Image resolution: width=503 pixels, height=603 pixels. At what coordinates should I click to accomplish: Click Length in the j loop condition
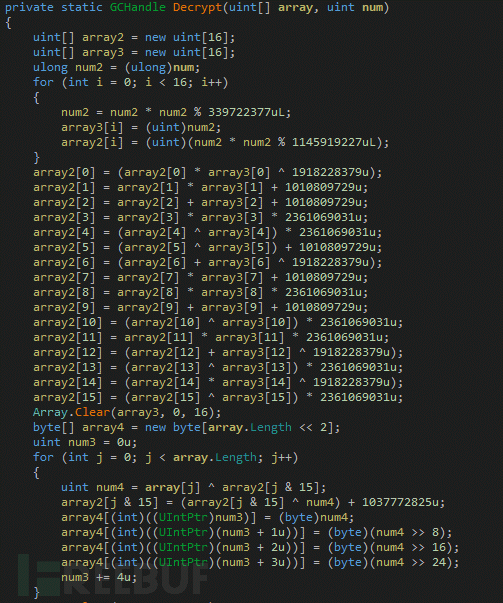coord(236,457)
